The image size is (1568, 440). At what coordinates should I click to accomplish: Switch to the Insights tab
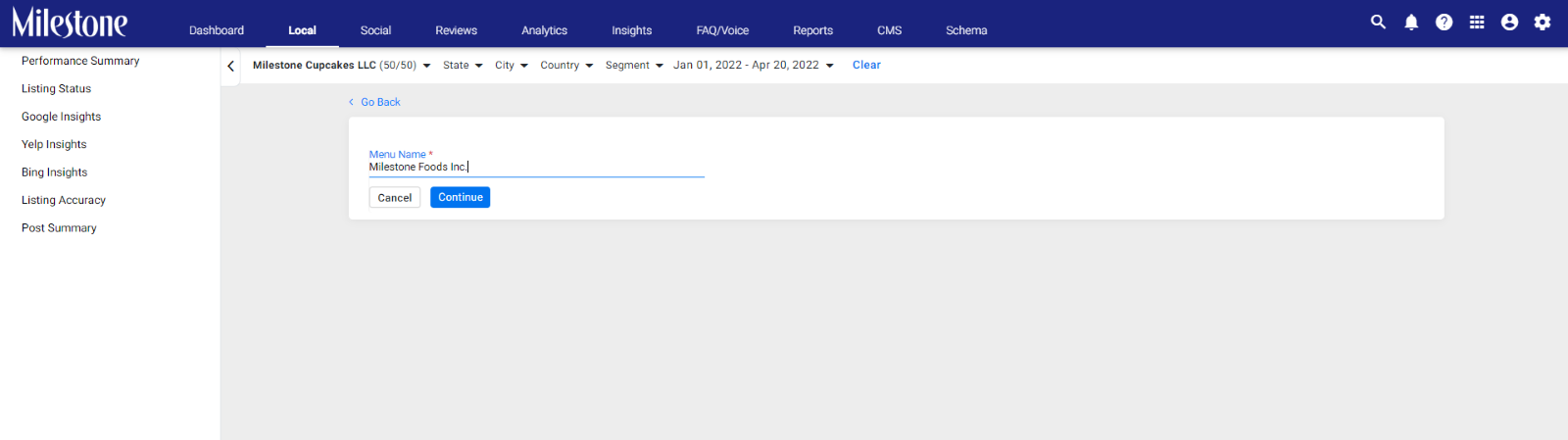click(x=631, y=30)
